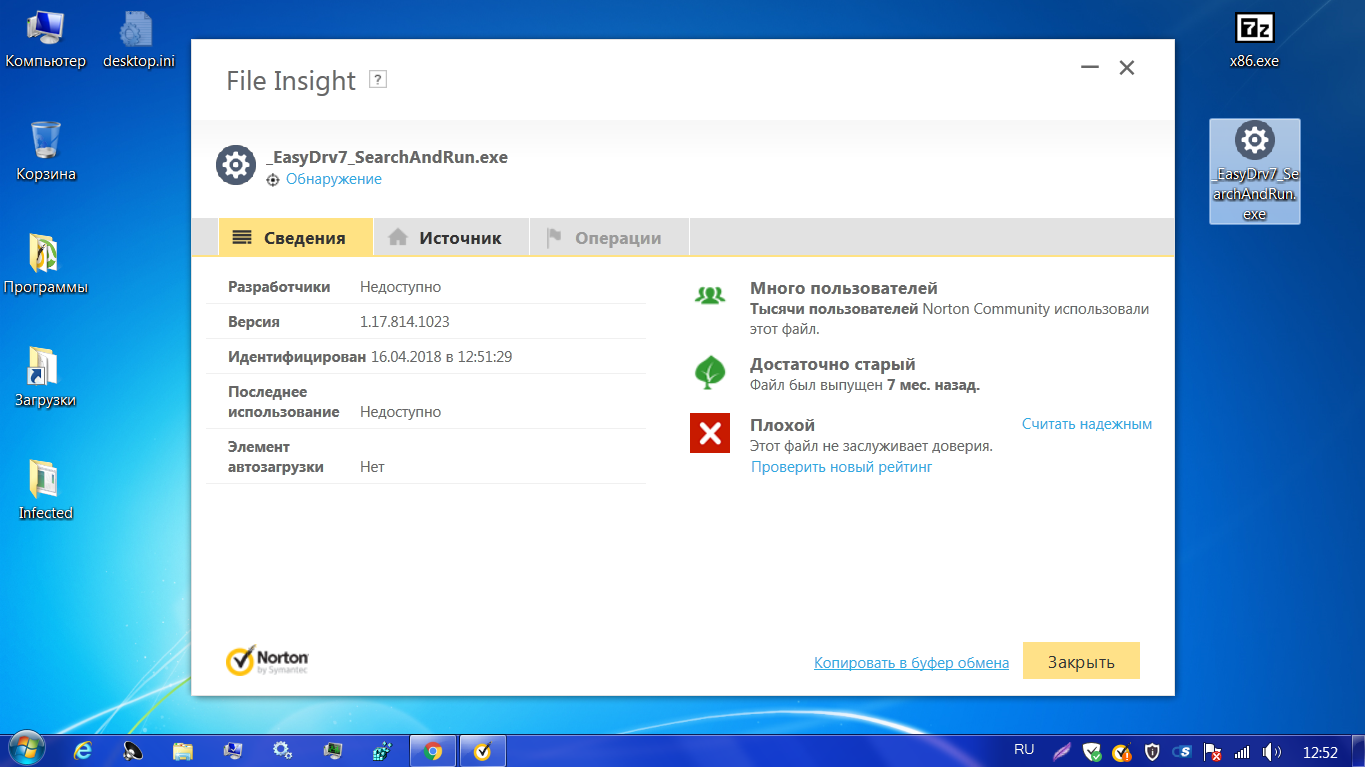The width and height of the screenshot is (1365, 767).
Task: Click the Google Chrome taskbar icon
Action: [433, 750]
